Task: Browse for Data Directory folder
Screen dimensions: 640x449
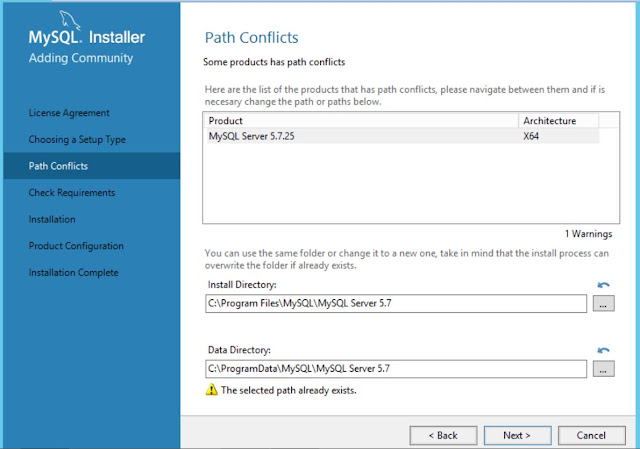Action: (x=603, y=369)
